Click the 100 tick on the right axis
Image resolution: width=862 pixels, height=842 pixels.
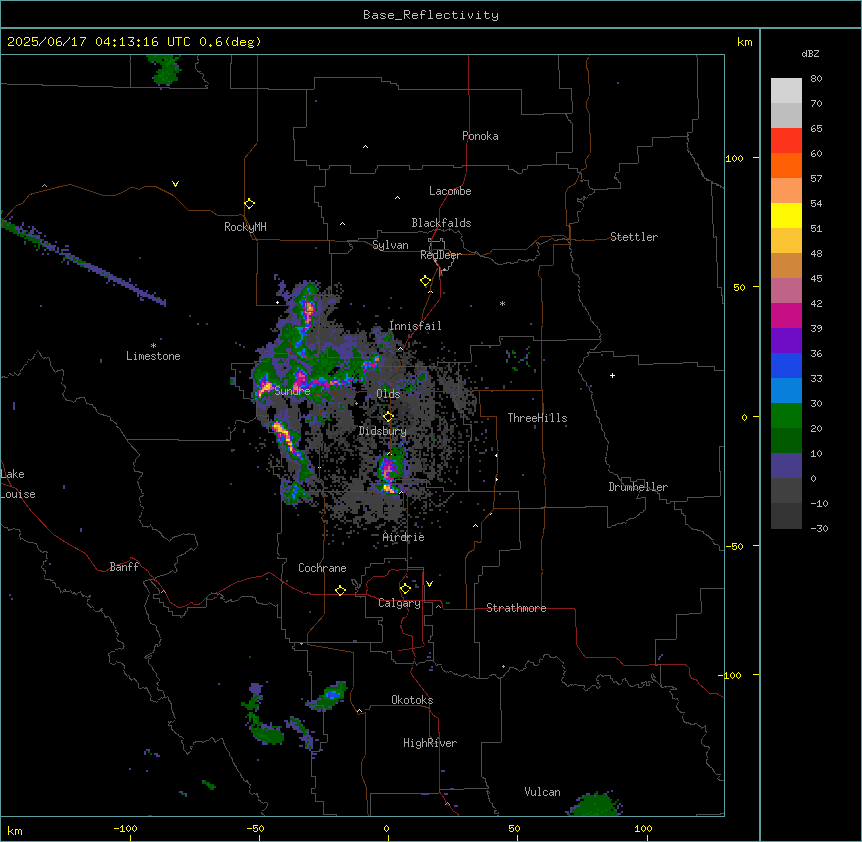point(734,158)
